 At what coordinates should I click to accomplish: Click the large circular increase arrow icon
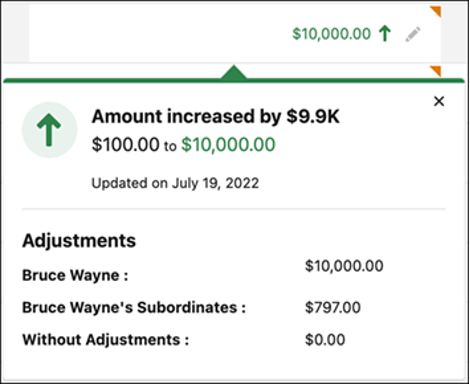49,130
